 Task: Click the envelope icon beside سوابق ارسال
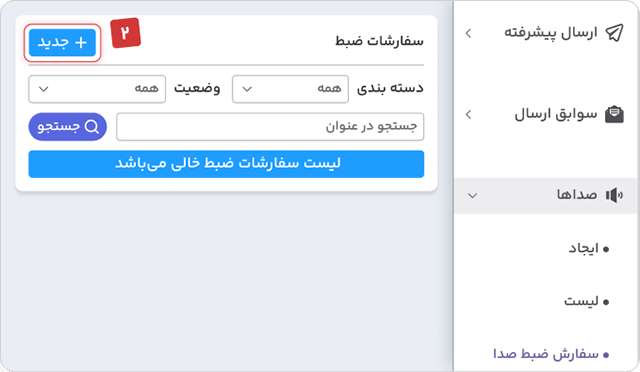[614, 114]
